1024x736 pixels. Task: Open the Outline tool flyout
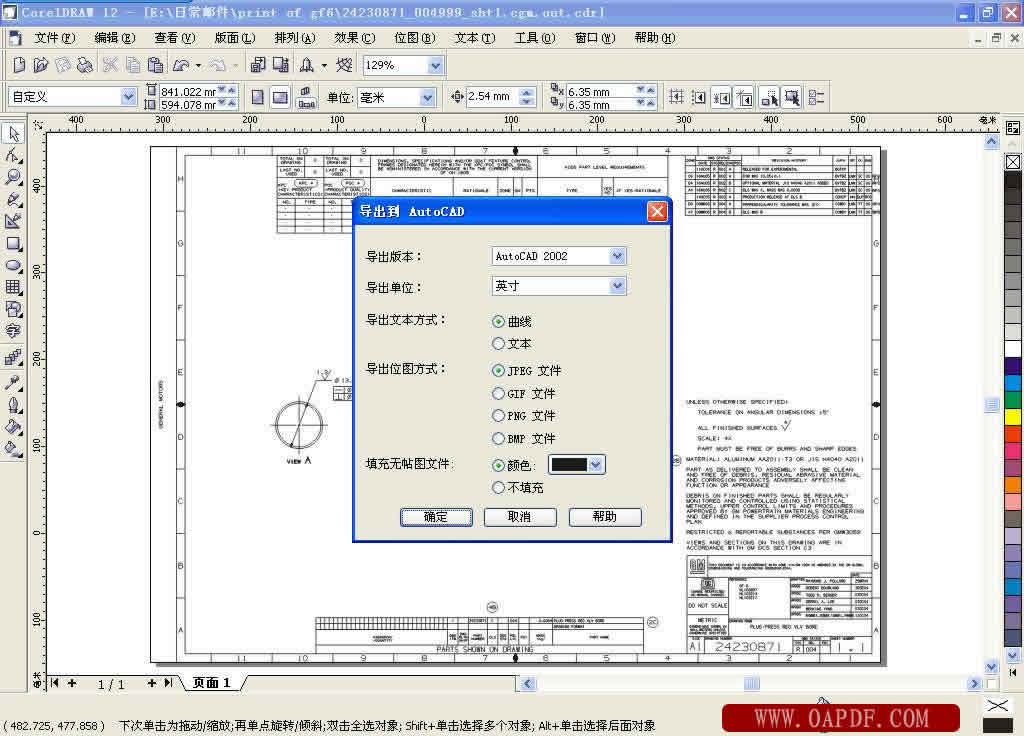(x=13, y=405)
